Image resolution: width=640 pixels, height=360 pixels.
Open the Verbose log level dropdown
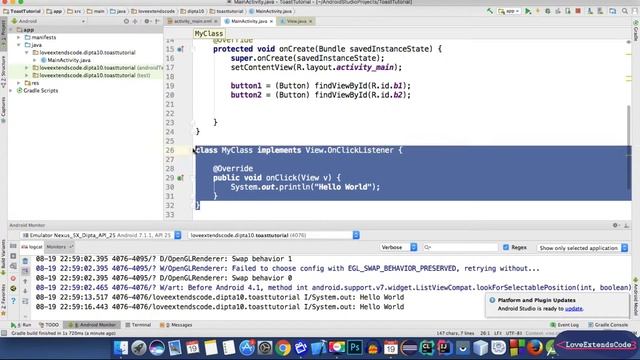(398, 247)
